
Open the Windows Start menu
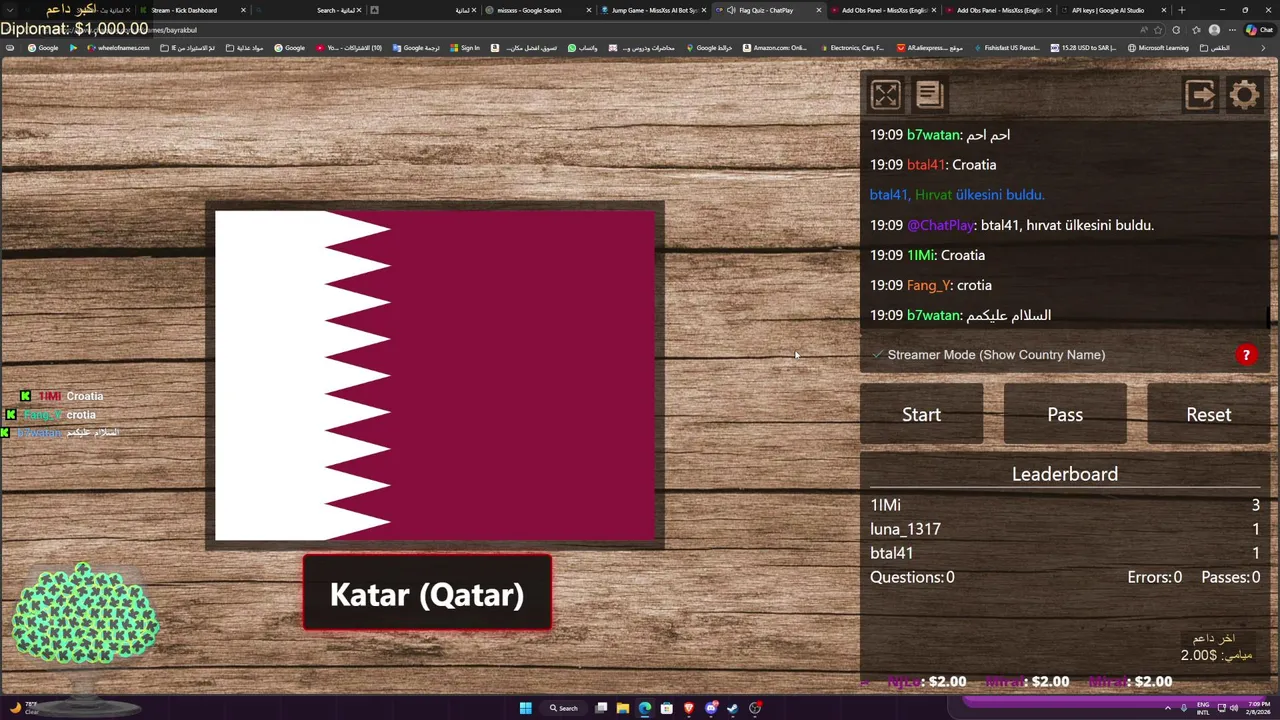coord(525,708)
